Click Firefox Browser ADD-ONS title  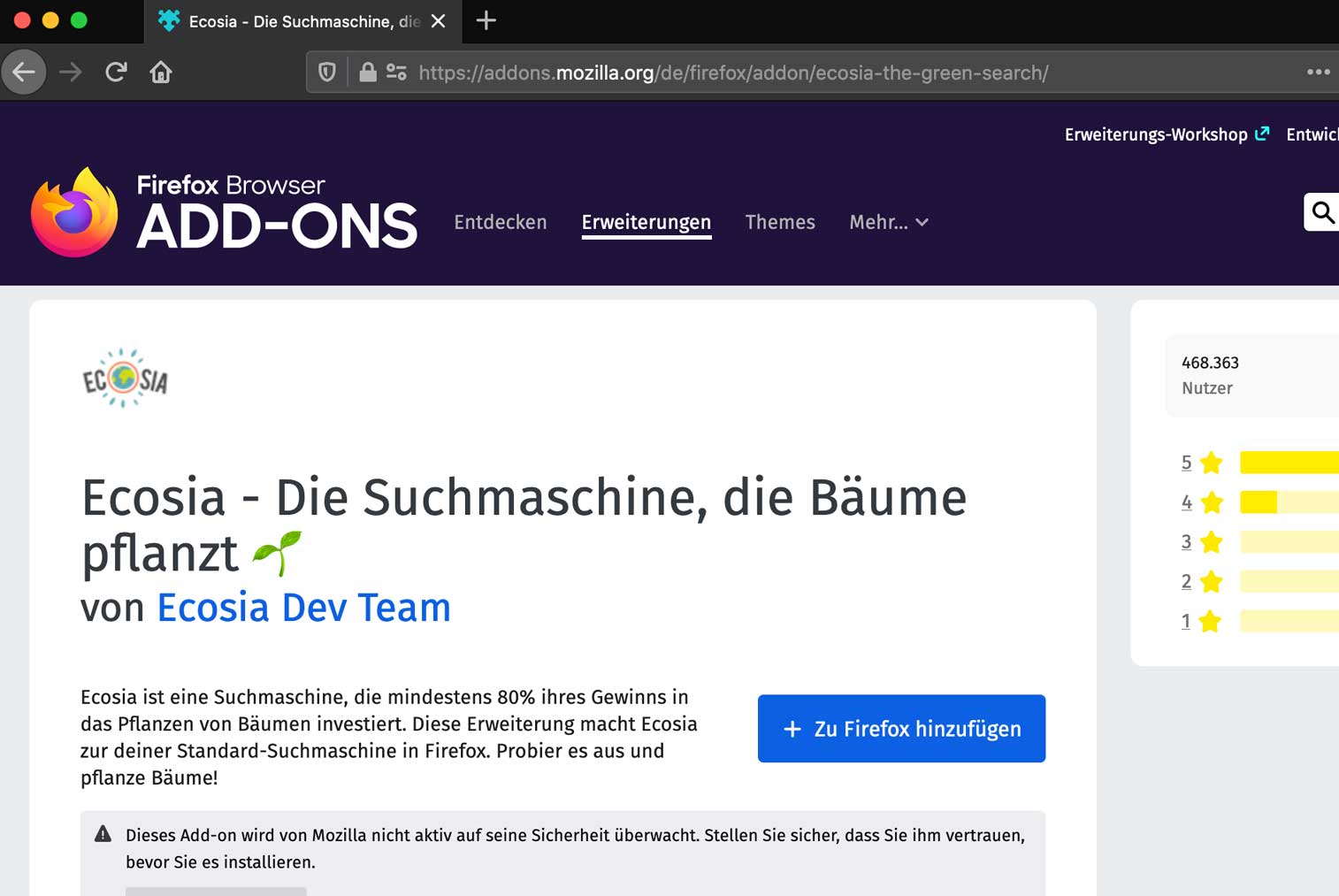point(277,212)
